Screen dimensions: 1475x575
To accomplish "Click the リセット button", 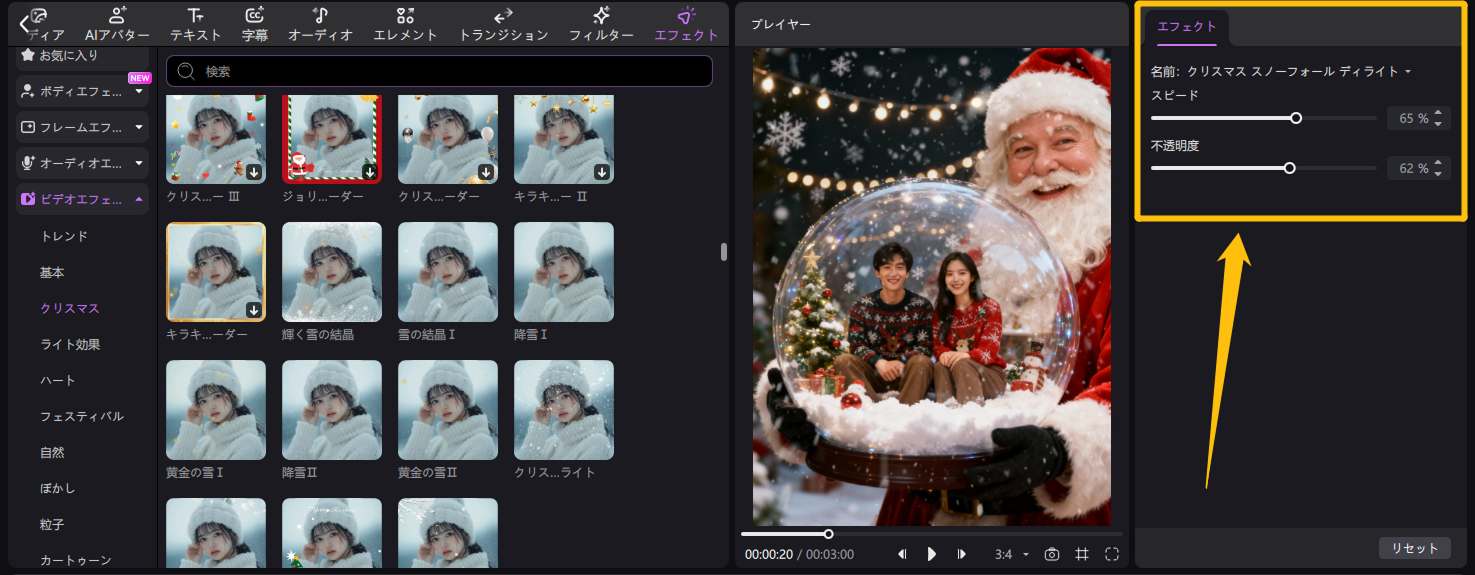I will coord(1415,548).
